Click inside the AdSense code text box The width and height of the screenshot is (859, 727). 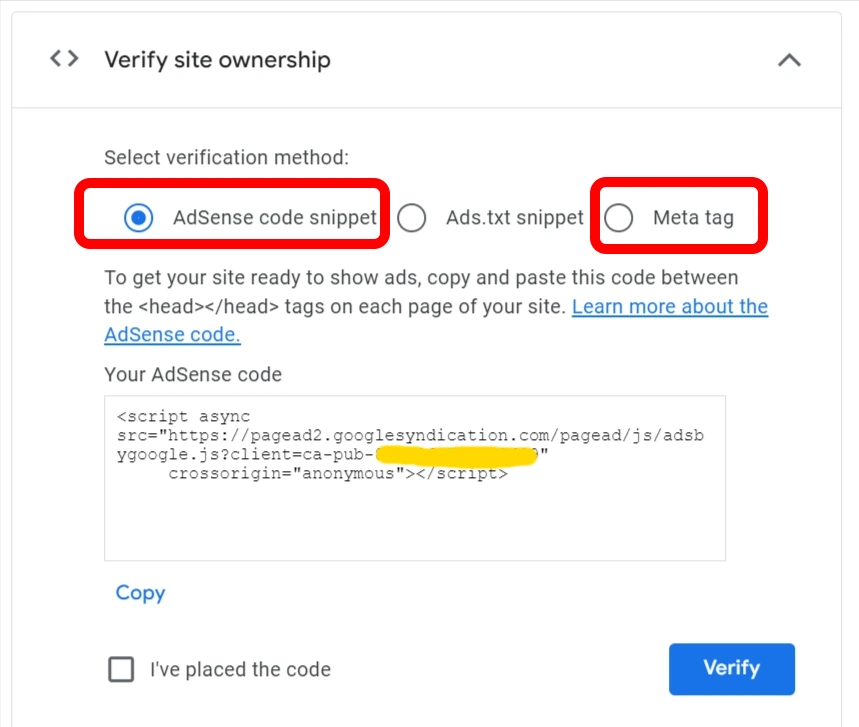(x=414, y=520)
